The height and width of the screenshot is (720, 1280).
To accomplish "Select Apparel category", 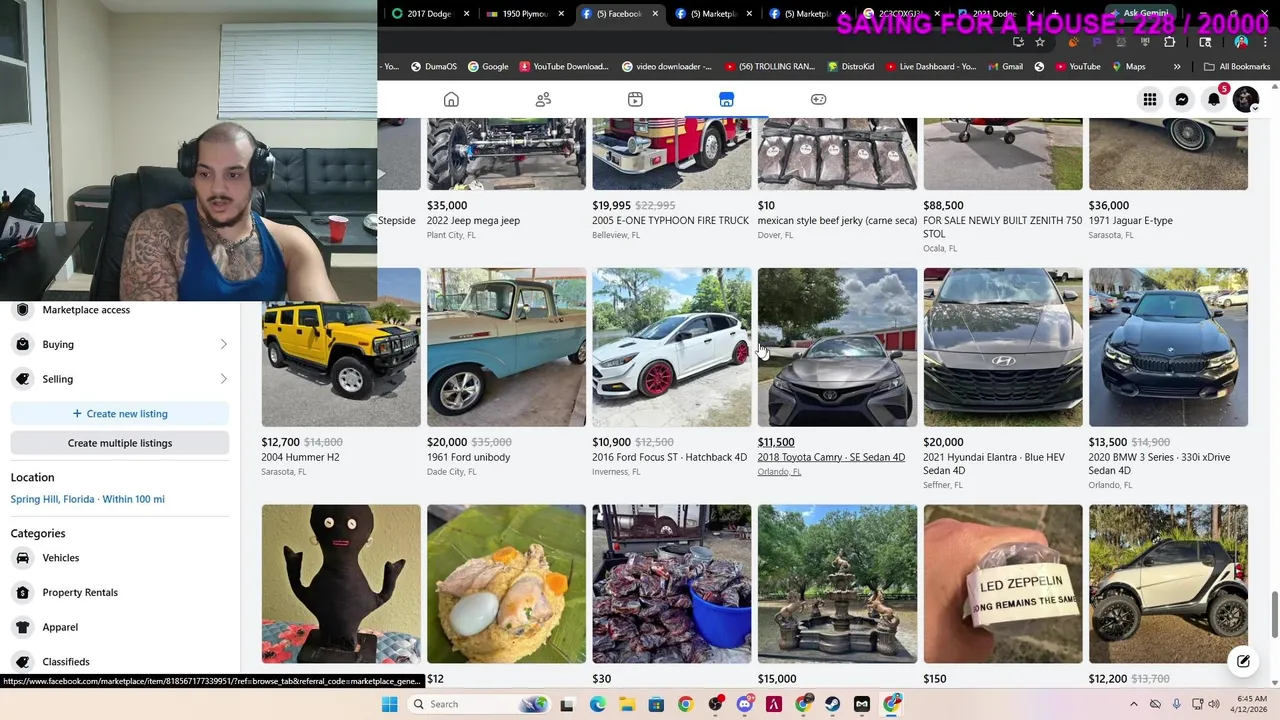I will point(120,627).
